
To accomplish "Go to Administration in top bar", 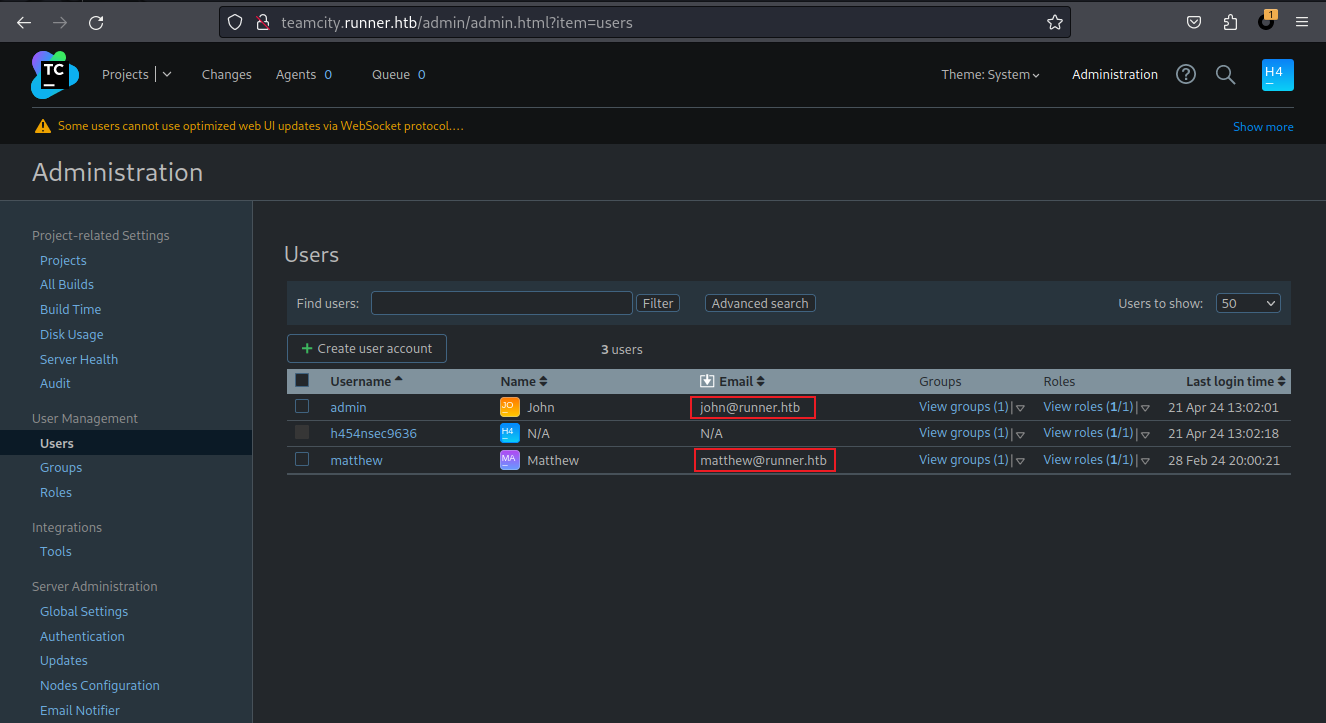I will tap(1115, 74).
